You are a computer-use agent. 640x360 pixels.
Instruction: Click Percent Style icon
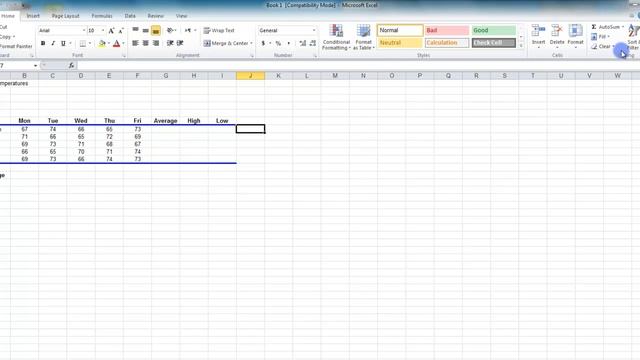click(278, 43)
